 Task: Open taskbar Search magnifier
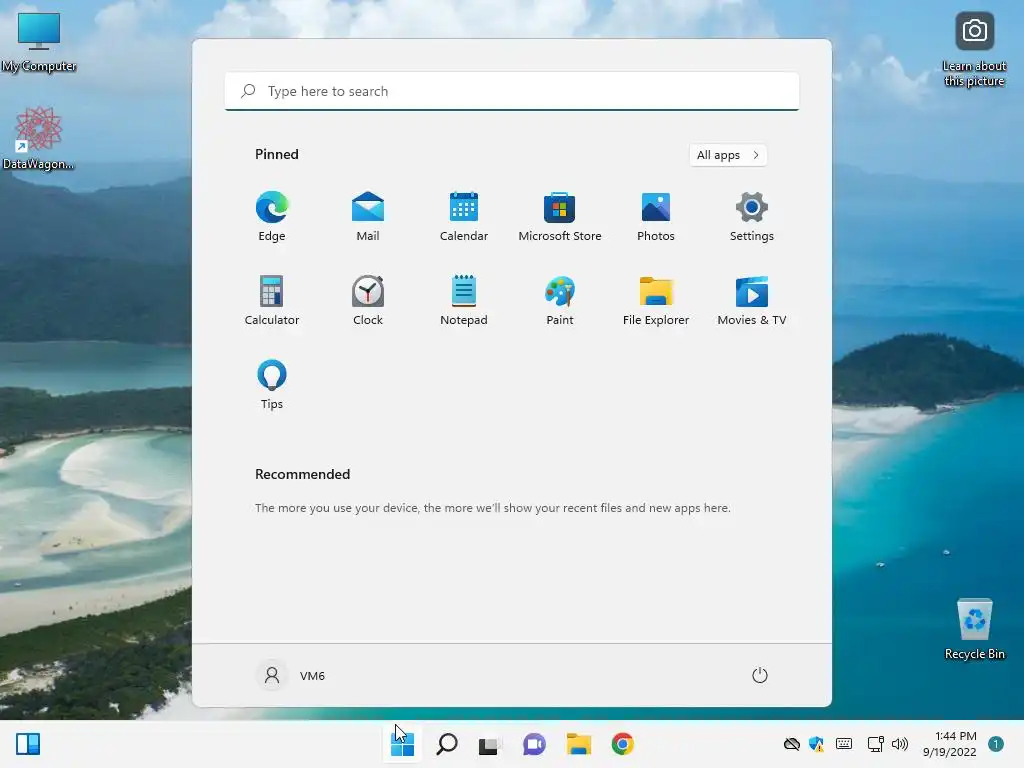coord(447,744)
